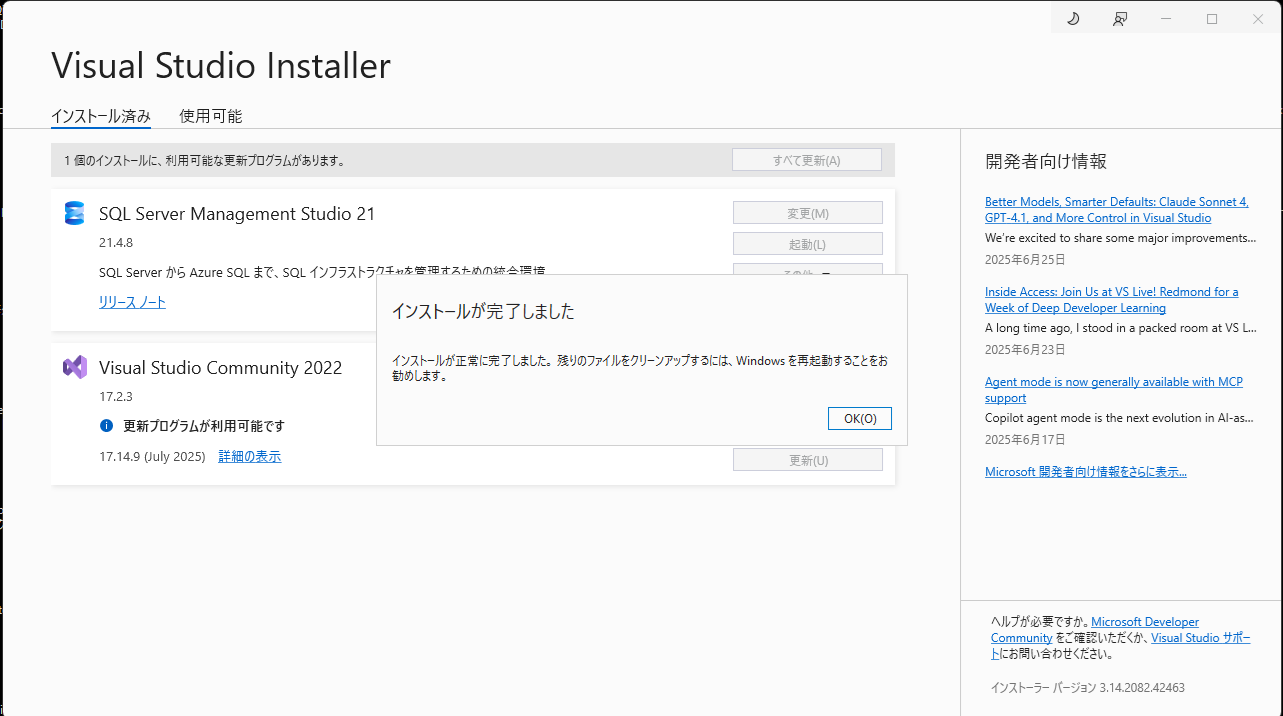Screen dimensions: 1283x716
Task: Click 詳細の表示 next to 17.14.9
Action: pos(249,456)
